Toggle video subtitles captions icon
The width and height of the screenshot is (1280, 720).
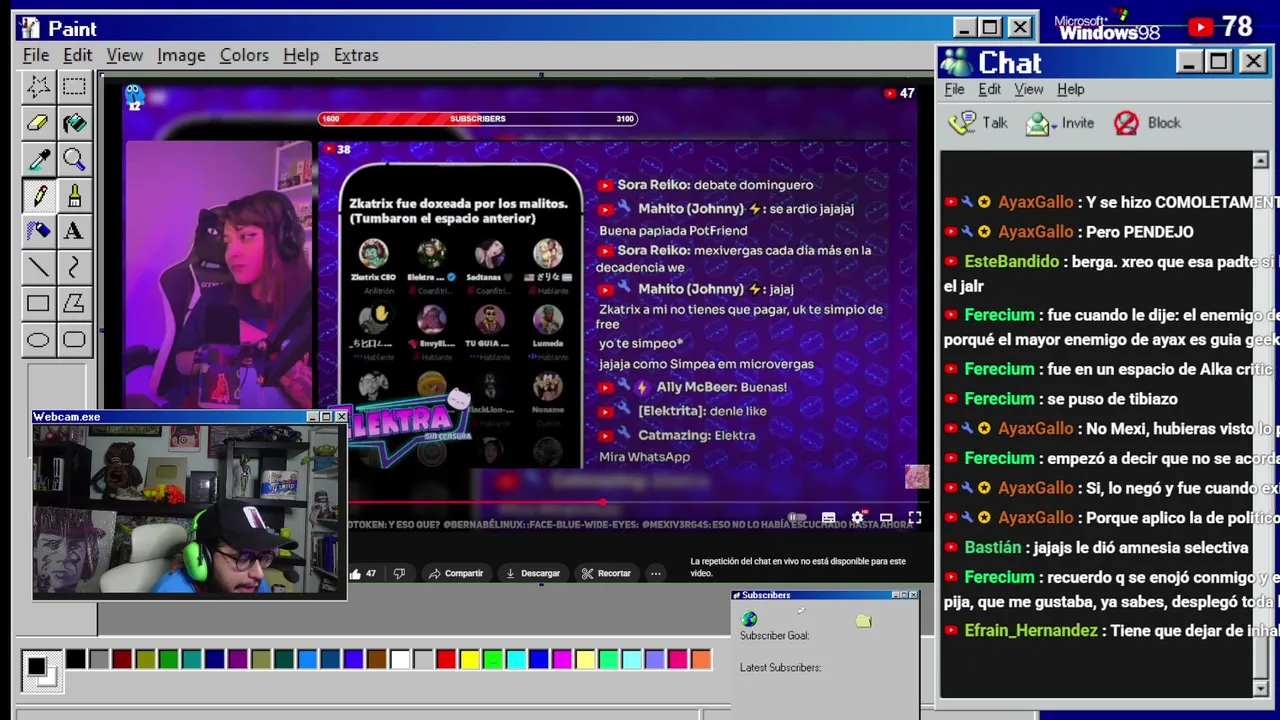(x=828, y=518)
